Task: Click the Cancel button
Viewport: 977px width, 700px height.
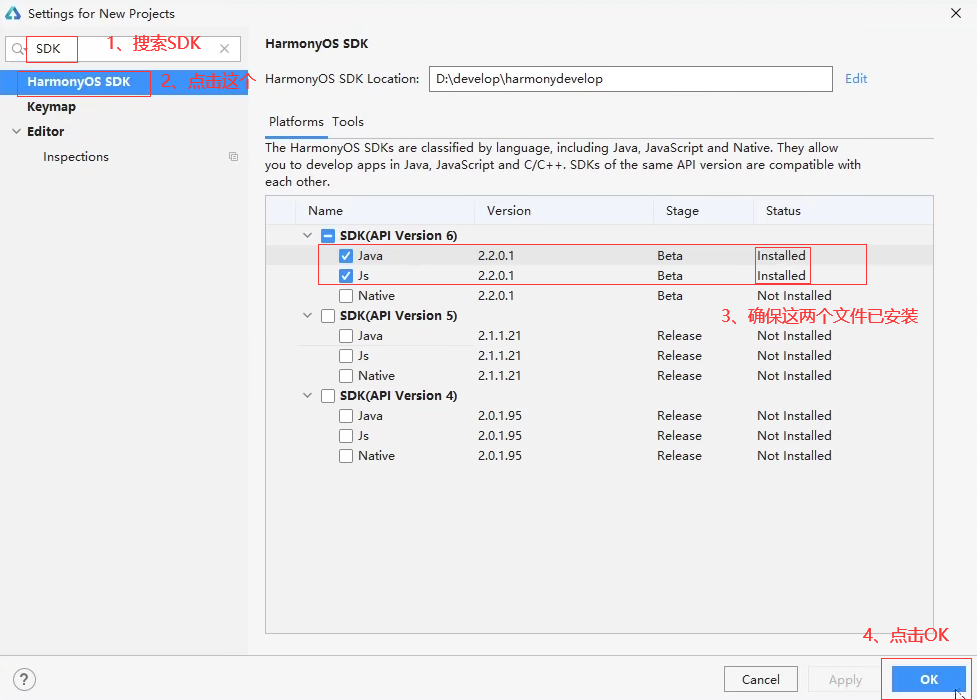Action: pyautogui.click(x=761, y=679)
